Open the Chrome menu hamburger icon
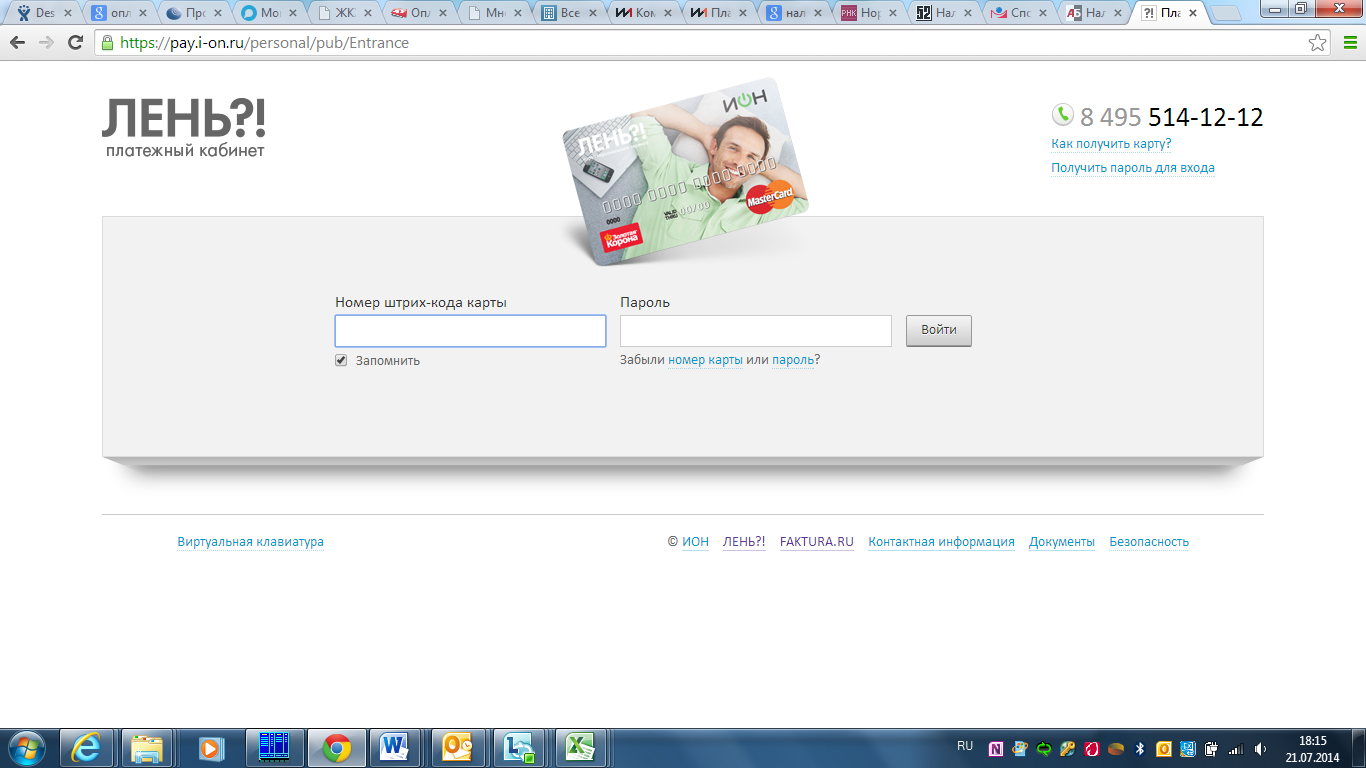 tap(1349, 43)
